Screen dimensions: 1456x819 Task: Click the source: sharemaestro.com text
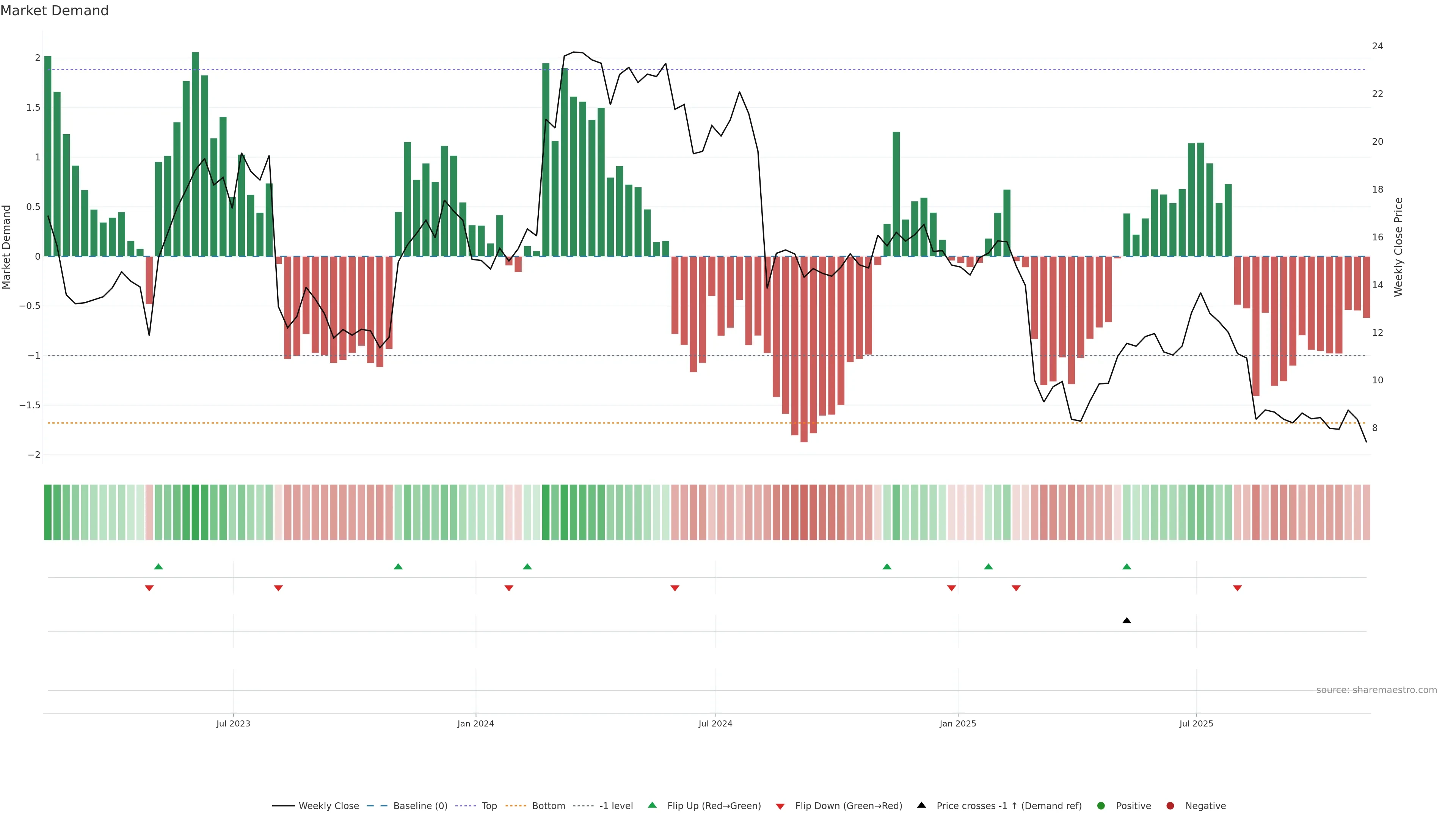[x=1376, y=690]
